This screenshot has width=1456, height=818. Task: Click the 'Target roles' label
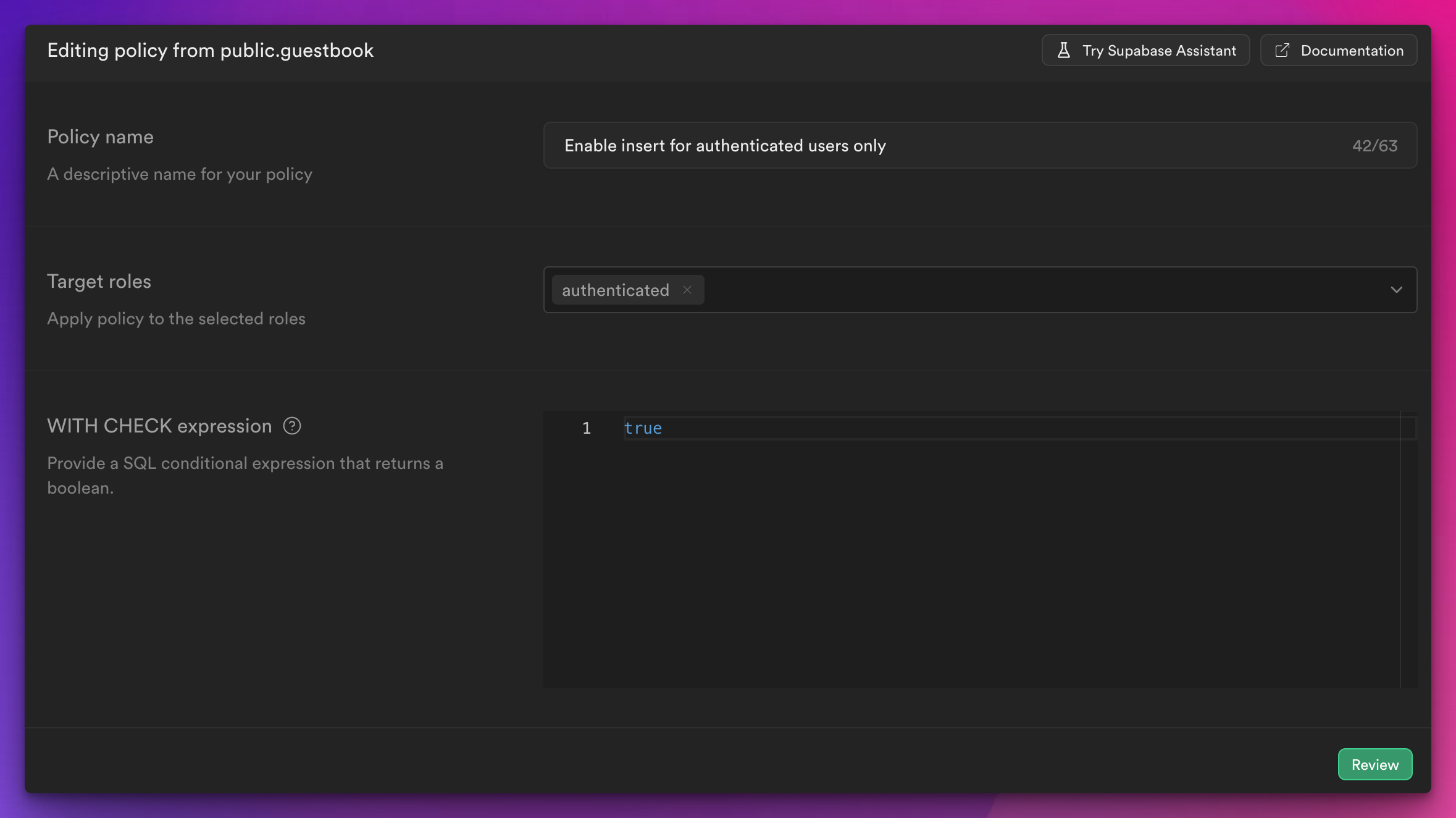tap(99, 282)
